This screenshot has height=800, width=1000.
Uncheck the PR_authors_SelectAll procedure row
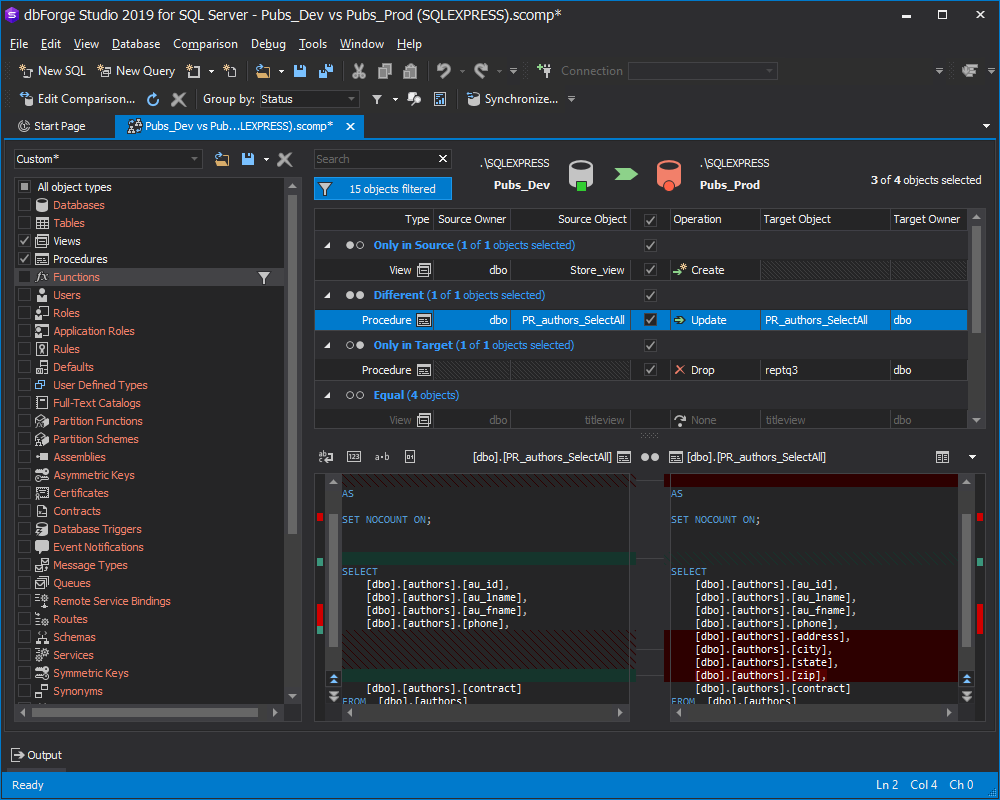point(651,319)
